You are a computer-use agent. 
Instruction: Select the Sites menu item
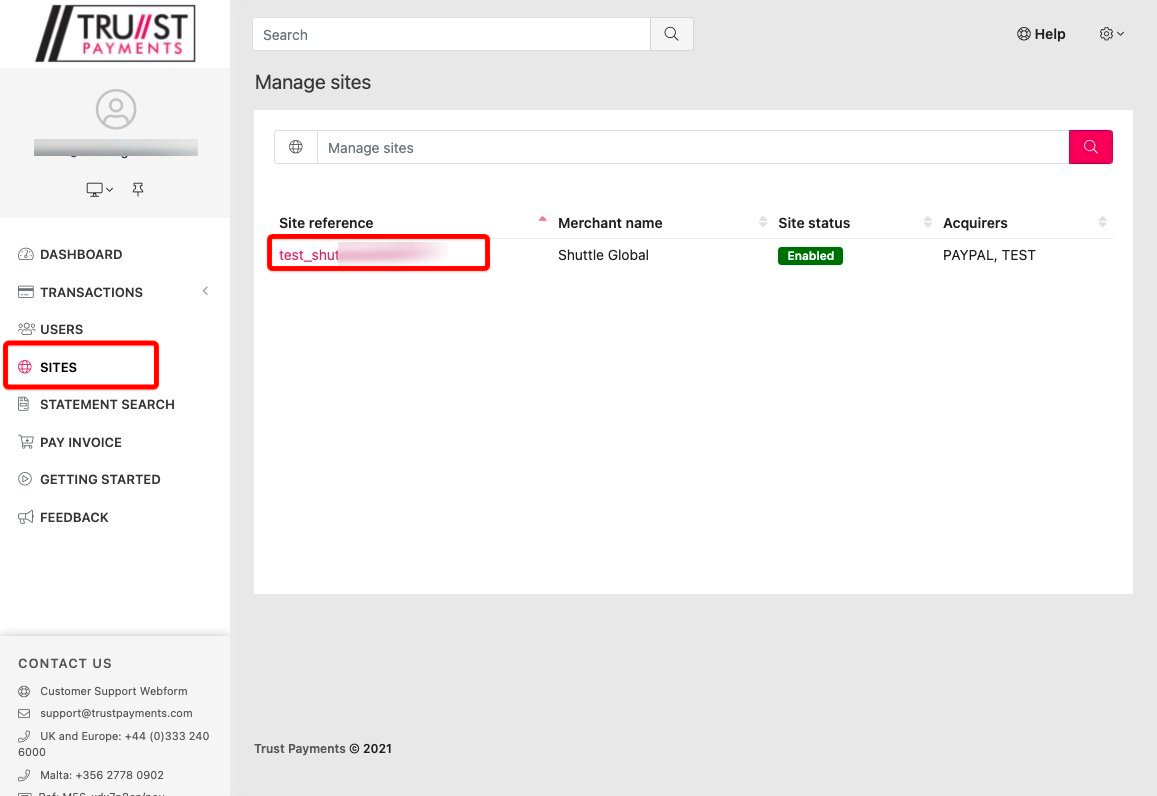58,367
